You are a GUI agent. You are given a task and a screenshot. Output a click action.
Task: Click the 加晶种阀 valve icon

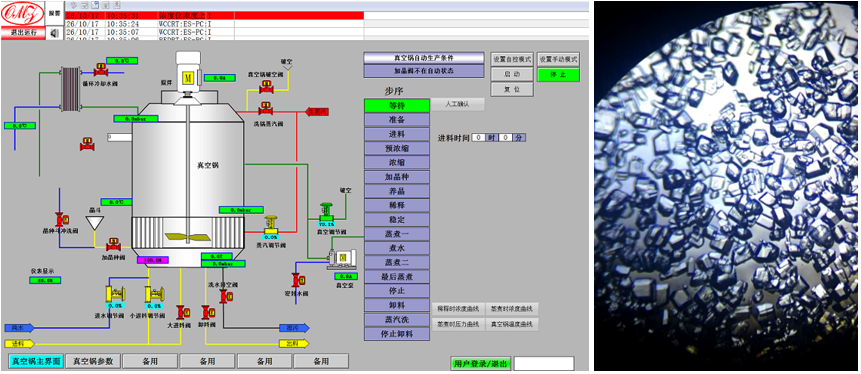[114, 244]
